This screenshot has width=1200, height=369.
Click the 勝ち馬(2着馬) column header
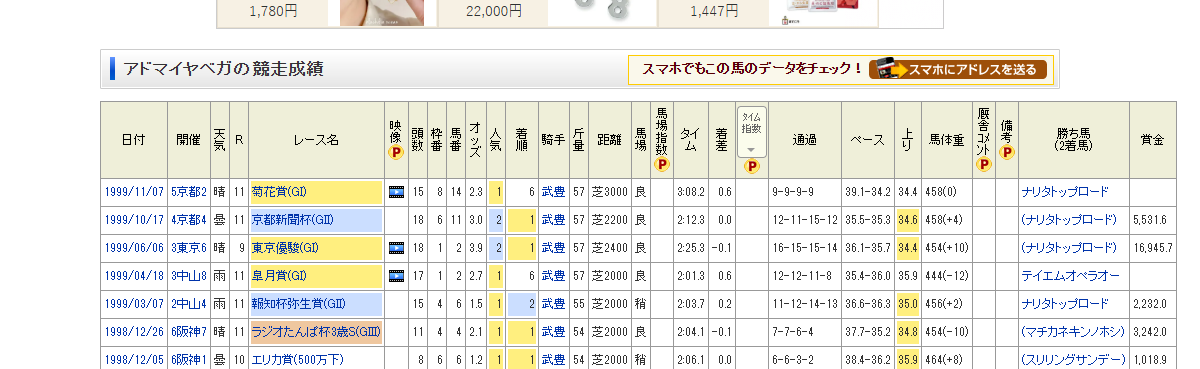pos(1072,140)
